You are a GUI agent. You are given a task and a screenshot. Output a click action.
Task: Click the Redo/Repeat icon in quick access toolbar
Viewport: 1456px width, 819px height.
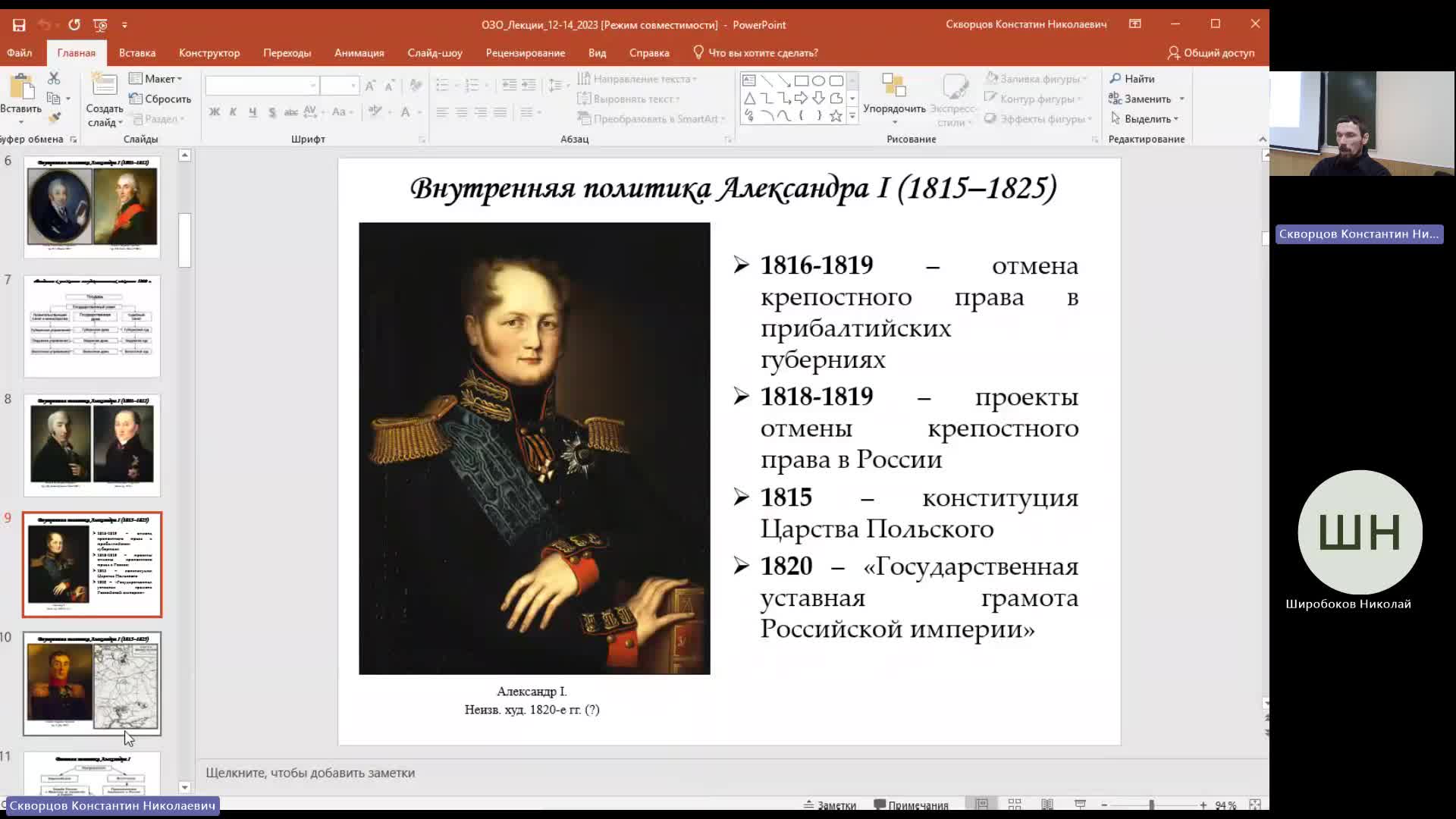point(74,25)
